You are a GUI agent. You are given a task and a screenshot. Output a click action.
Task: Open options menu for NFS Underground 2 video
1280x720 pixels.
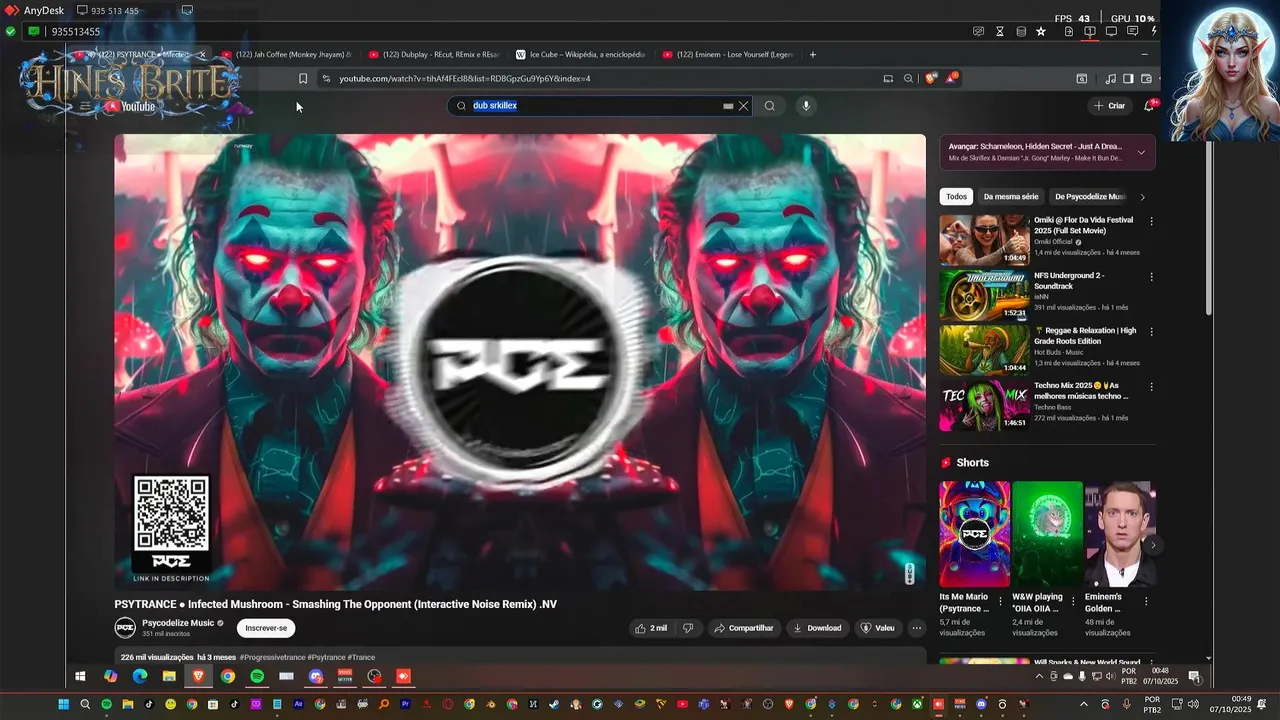pos(1151,276)
